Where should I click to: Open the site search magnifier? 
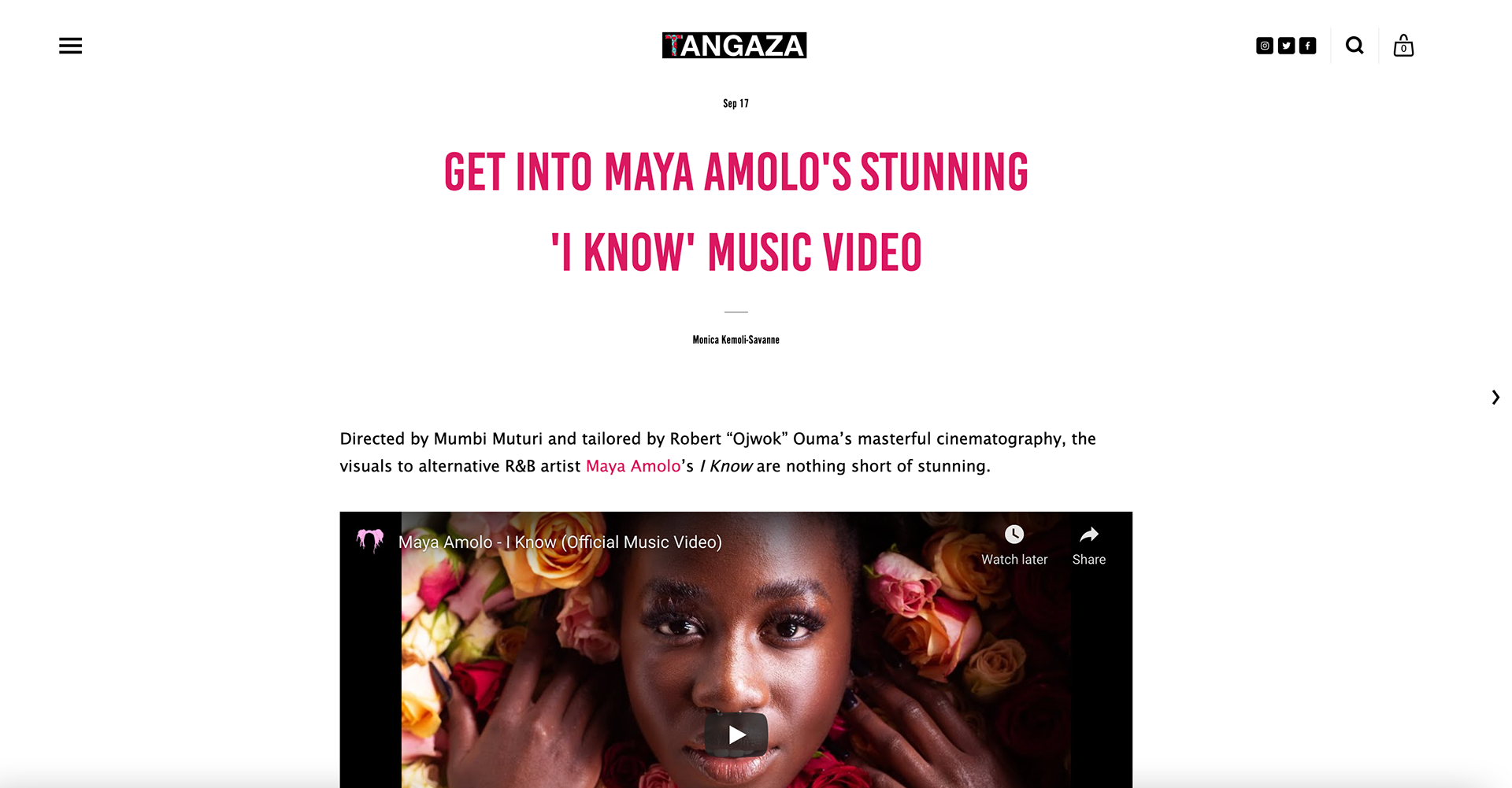tap(1354, 46)
